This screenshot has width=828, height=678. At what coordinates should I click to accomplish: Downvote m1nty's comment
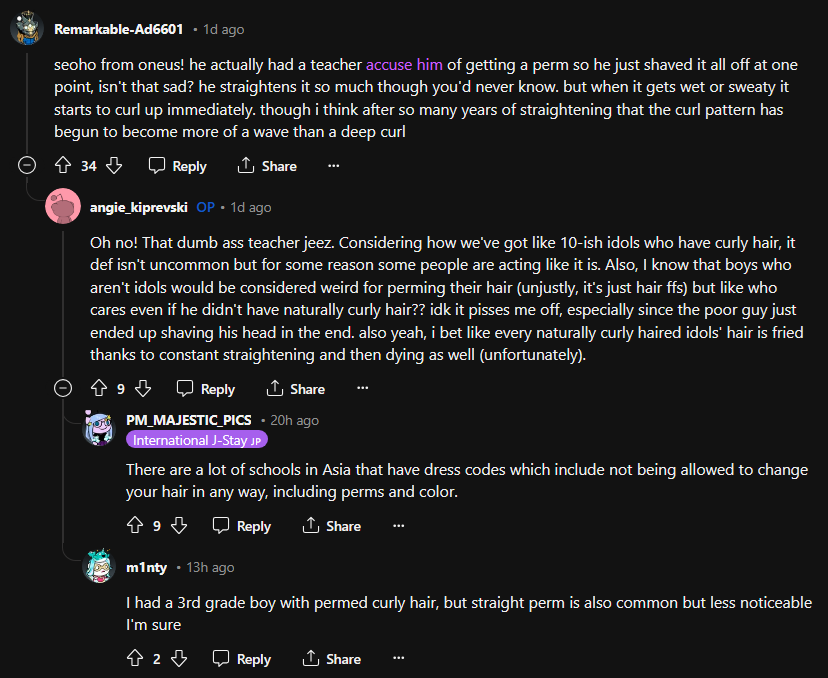click(179, 659)
